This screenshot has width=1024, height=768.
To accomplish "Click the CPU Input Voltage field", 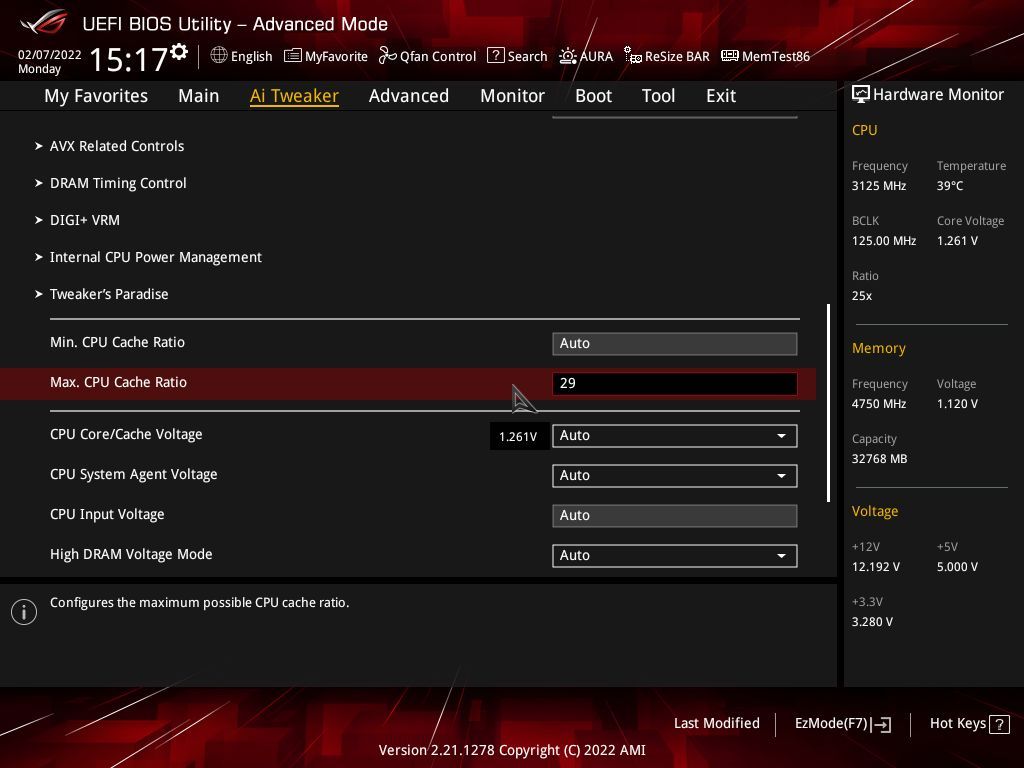I will click(x=675, y=515).
